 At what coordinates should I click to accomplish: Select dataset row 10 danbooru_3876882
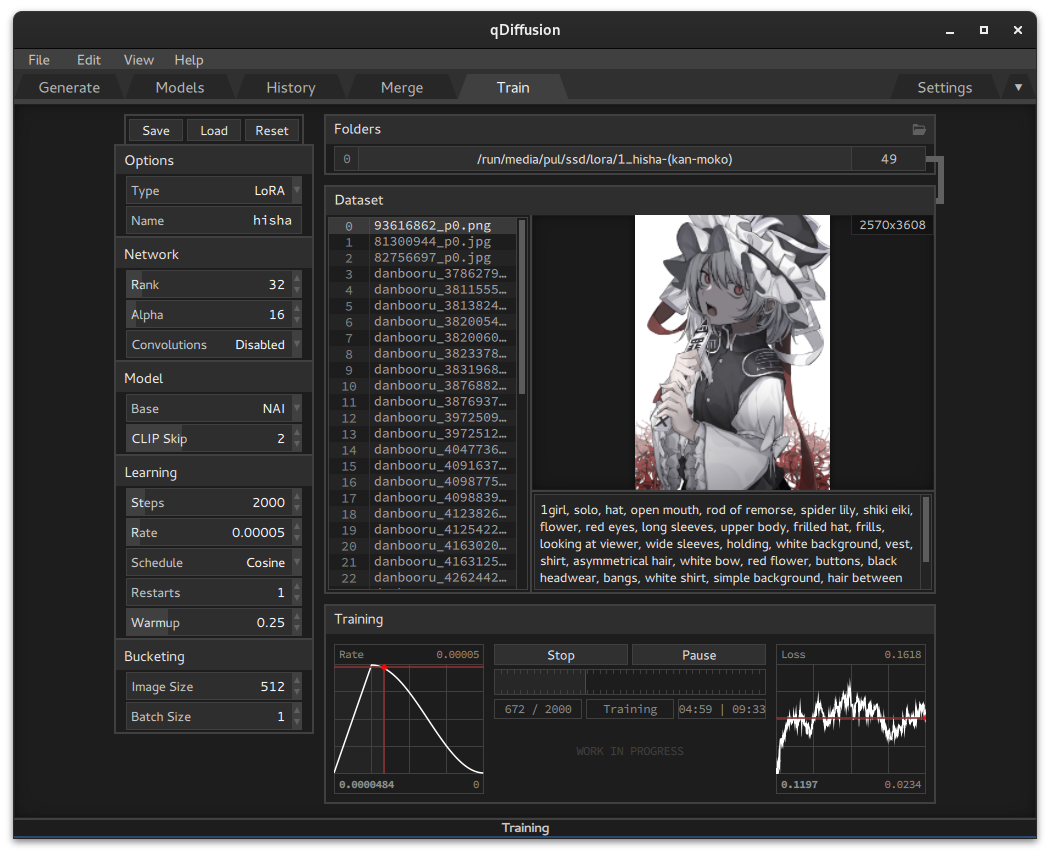tap(423, 386)
